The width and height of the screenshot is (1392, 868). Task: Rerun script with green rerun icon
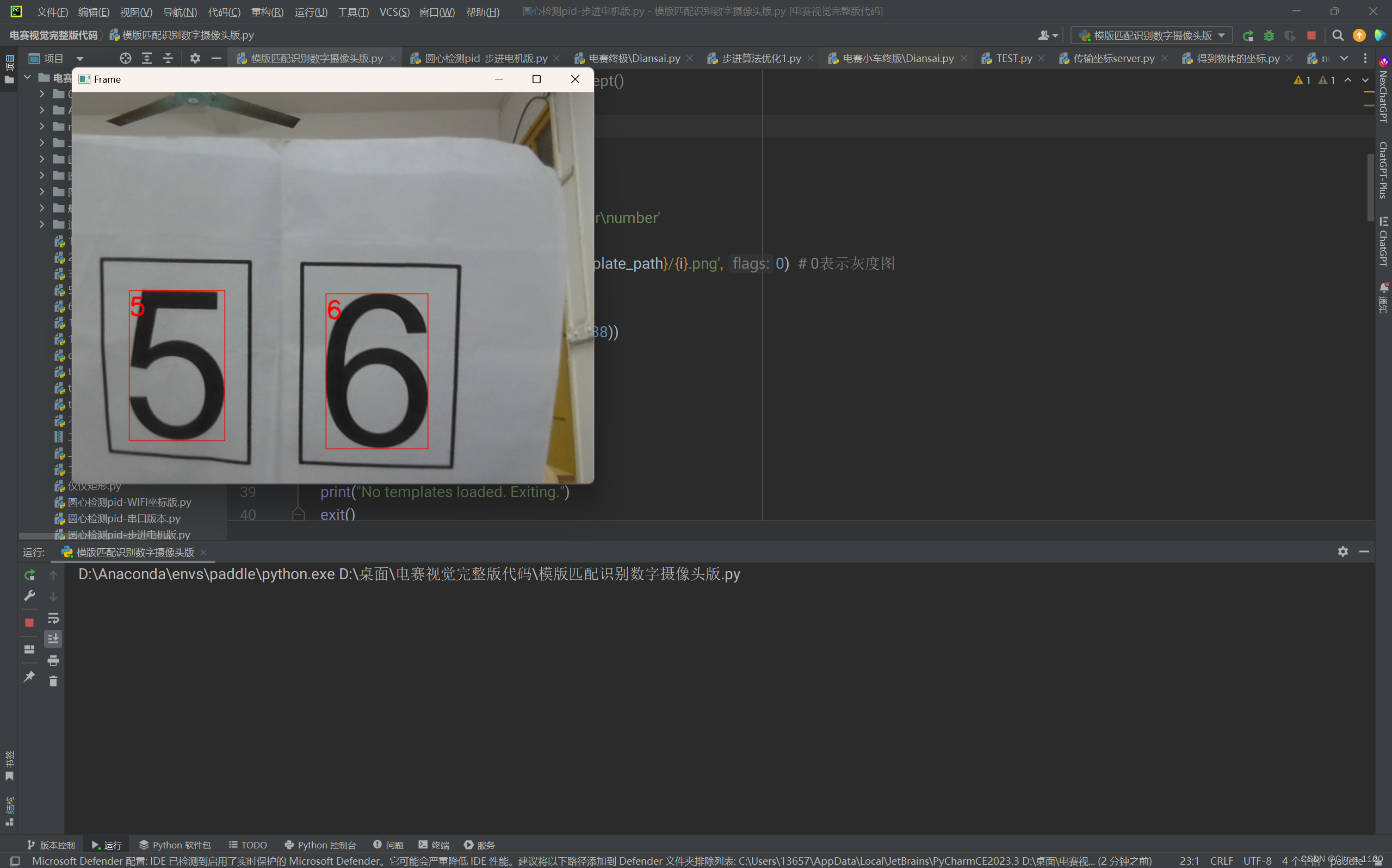point(1247,35)
